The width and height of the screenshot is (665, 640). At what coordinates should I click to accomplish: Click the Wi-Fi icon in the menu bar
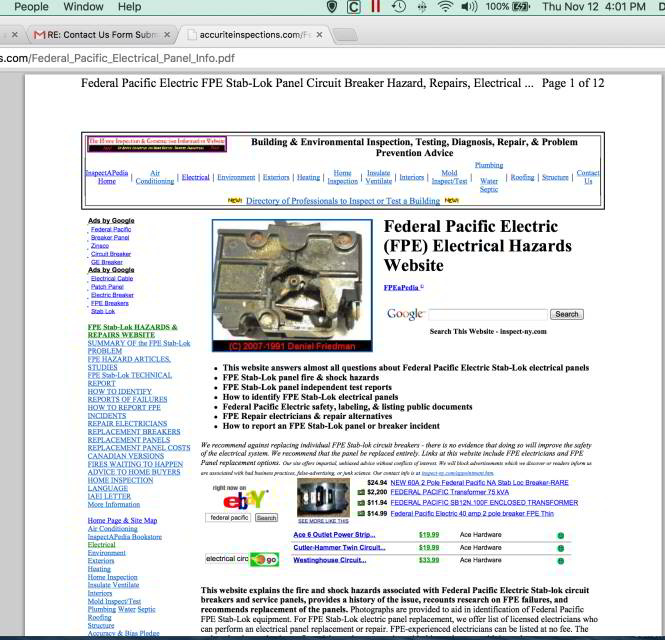pos(444,7)
